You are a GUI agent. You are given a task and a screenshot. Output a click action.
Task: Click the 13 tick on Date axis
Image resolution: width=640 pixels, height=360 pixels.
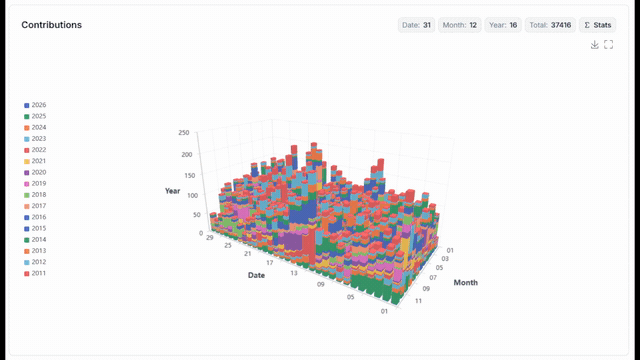coord(294,273)
